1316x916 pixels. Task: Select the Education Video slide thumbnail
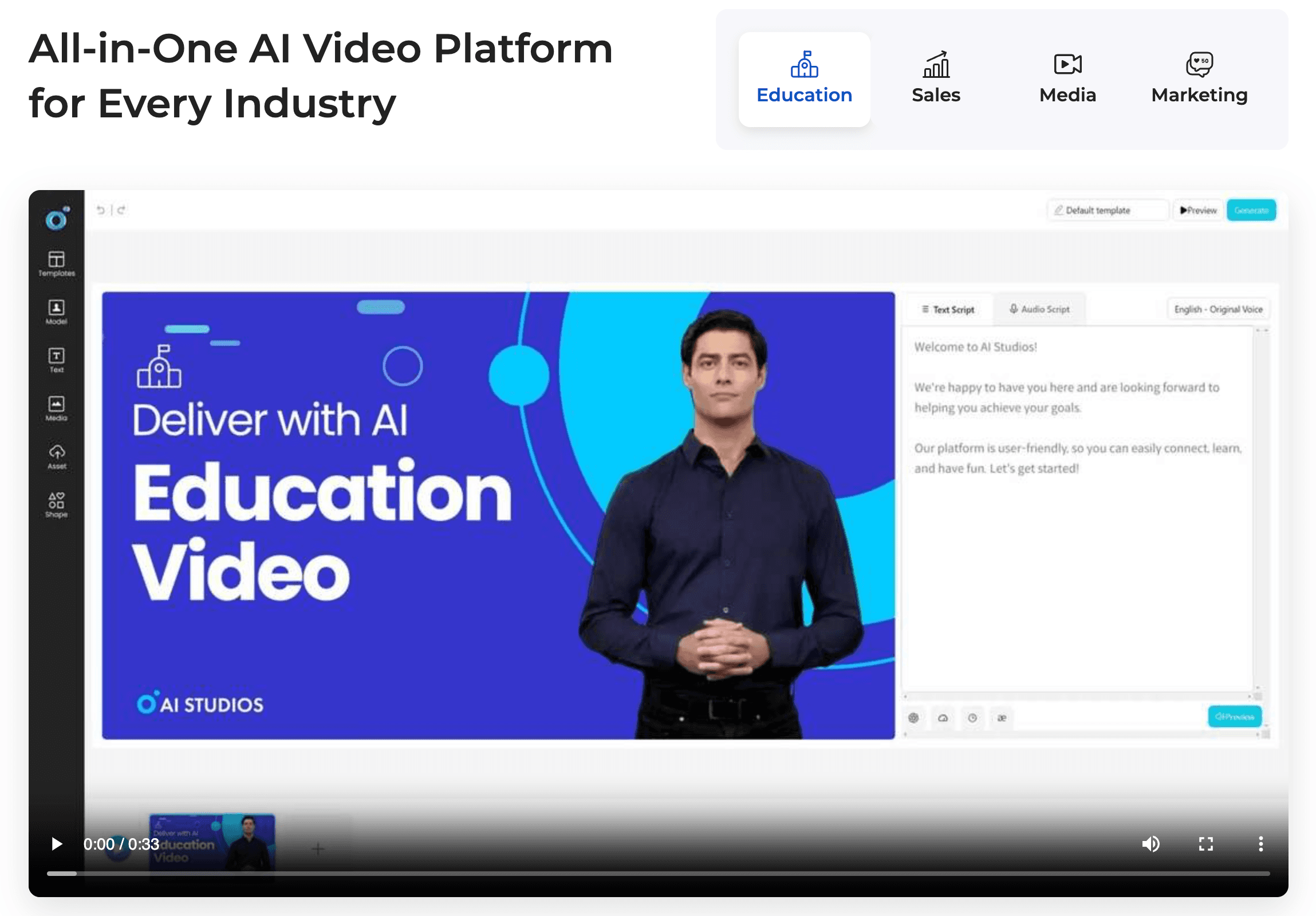pyautogui.click(x=212, y=843)
